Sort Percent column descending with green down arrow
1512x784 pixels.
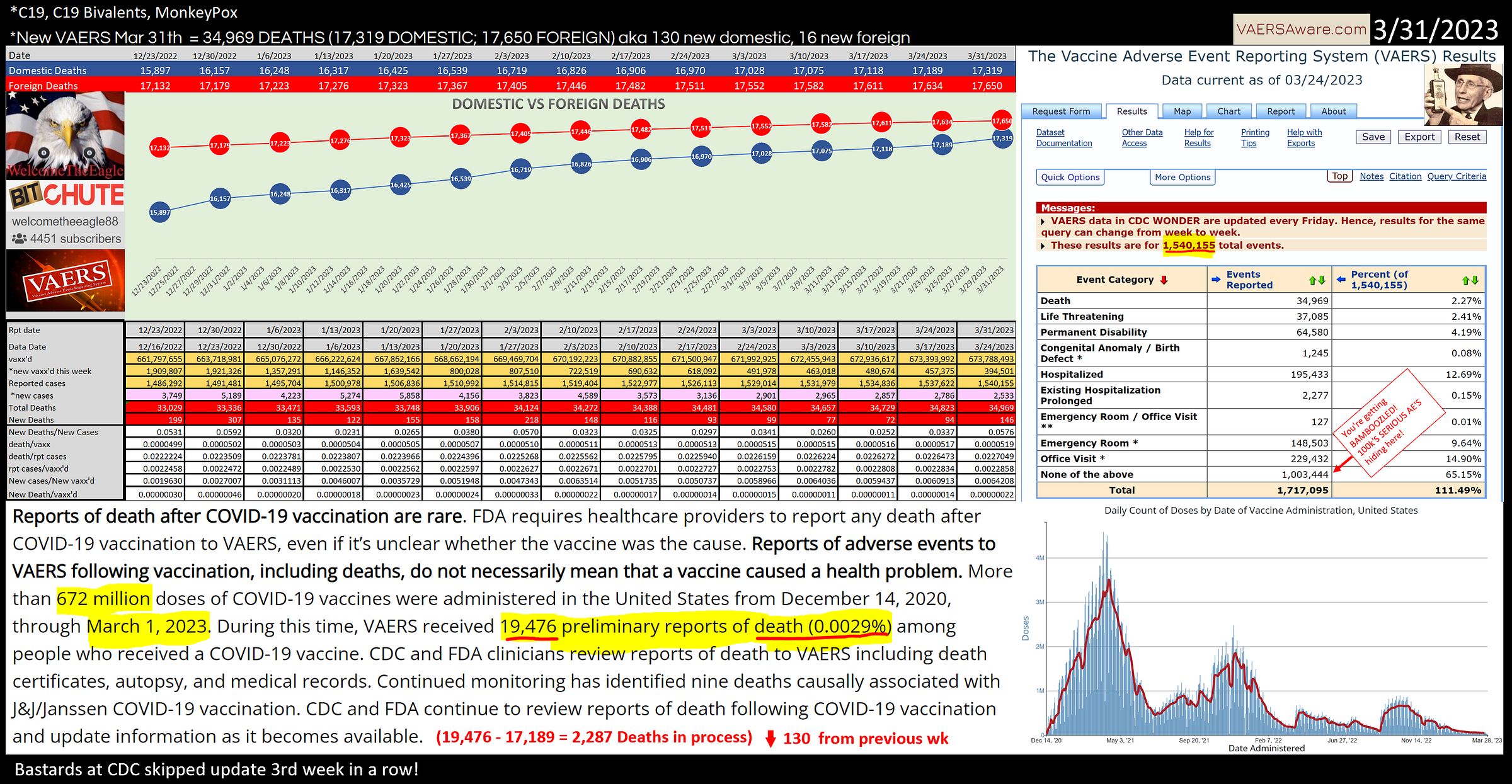[1475, 280]
